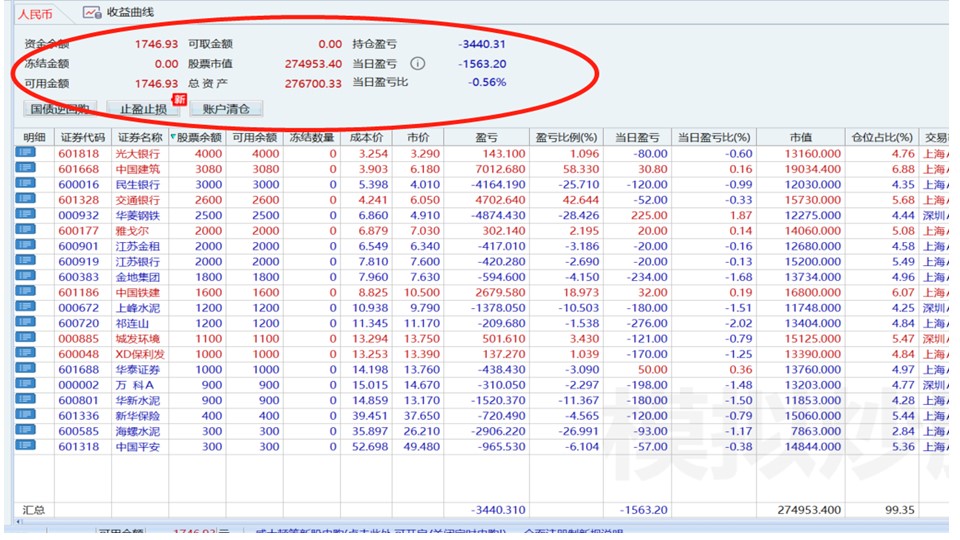Click the info icon beside 当日盈亏
The image size is (960, 540).
[x=418, y=63]
